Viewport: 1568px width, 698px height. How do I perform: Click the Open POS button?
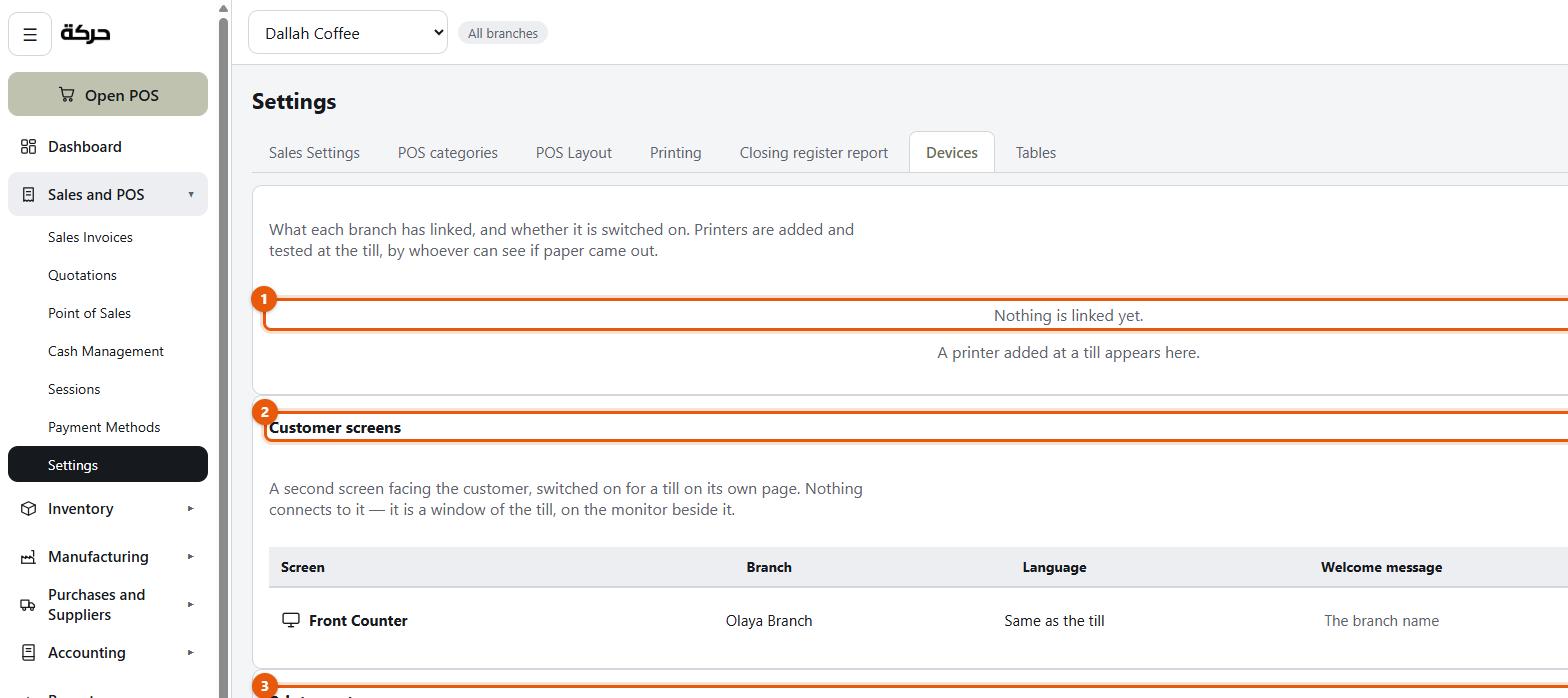click(108, 94)
